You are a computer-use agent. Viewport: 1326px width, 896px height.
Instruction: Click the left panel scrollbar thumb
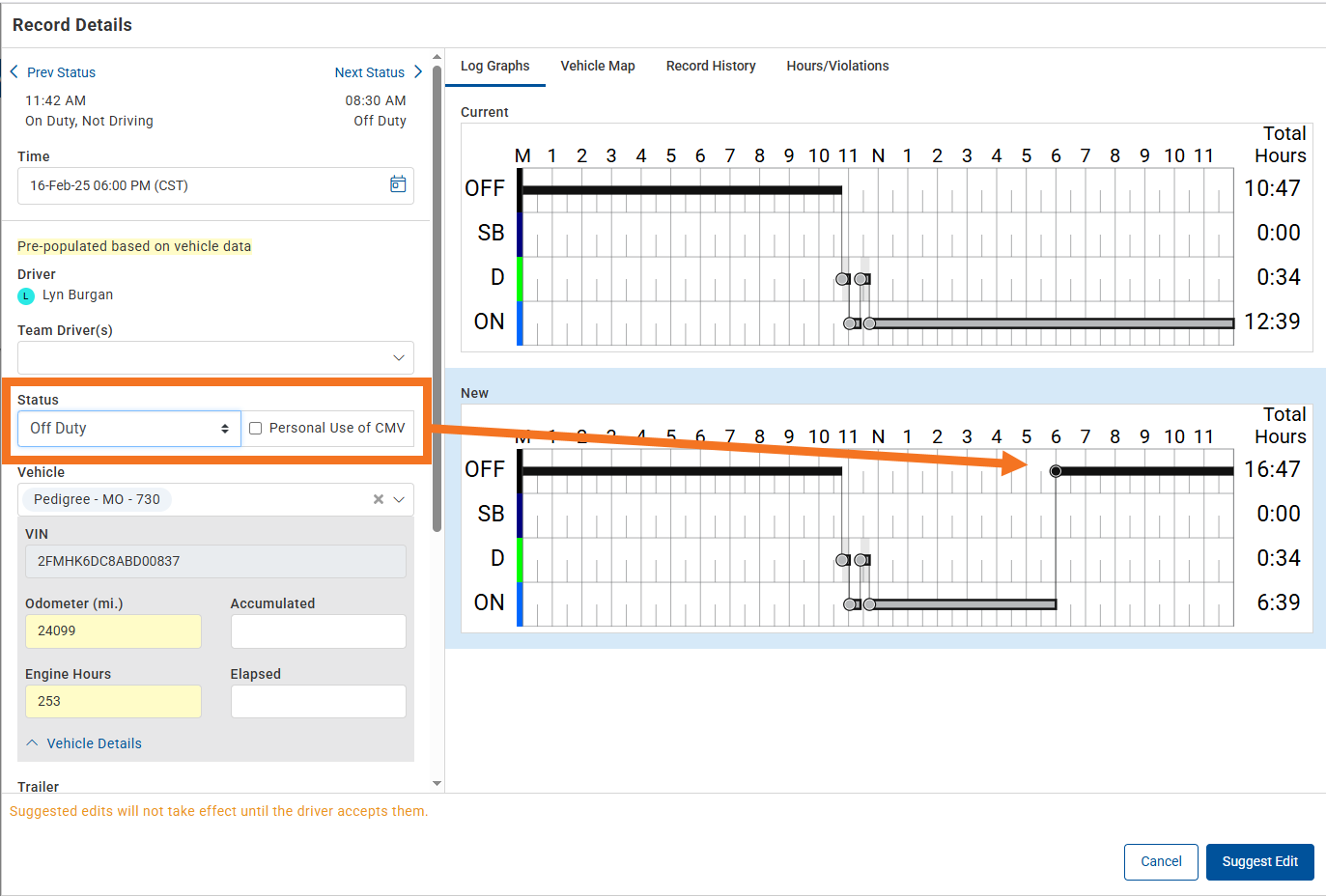(x=437, y=297)
